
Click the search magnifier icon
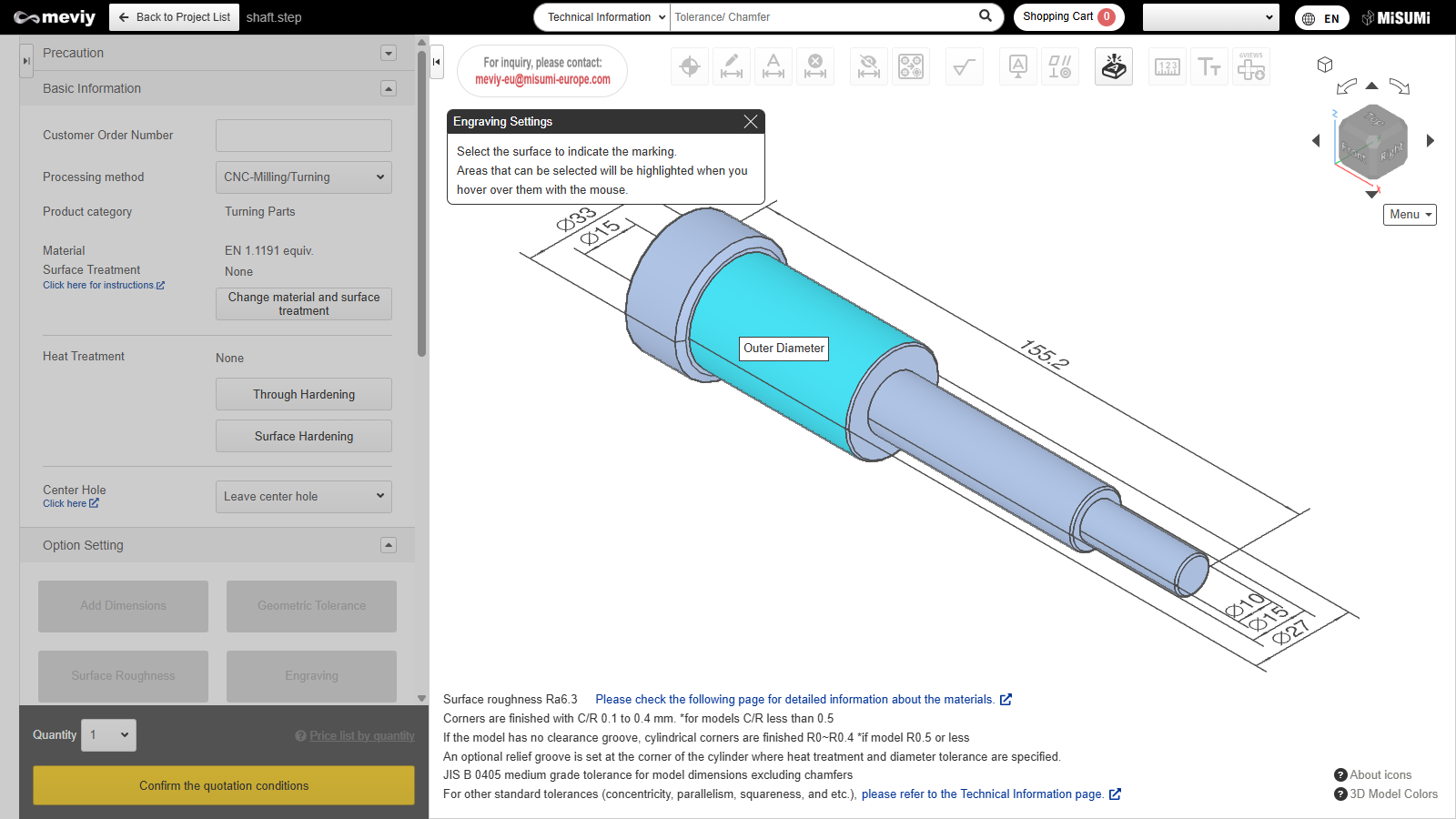pos(986,16)
